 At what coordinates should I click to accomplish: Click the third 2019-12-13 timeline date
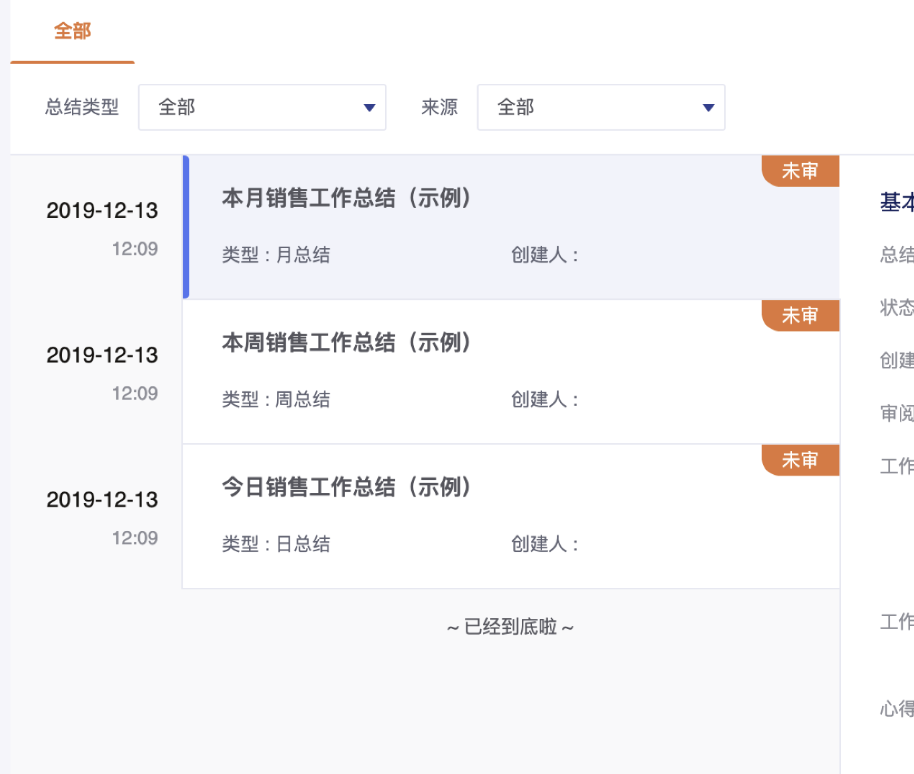pyautogui.click(x=102, y=499)
